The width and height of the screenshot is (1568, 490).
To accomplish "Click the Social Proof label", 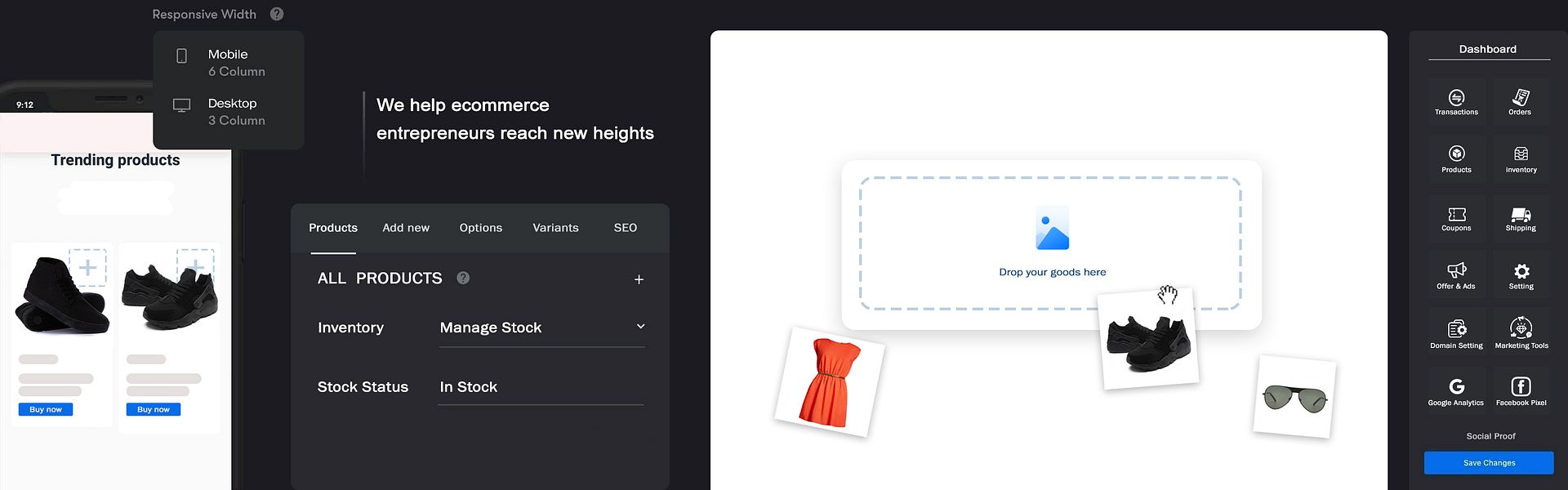I will pos(1490,436).
